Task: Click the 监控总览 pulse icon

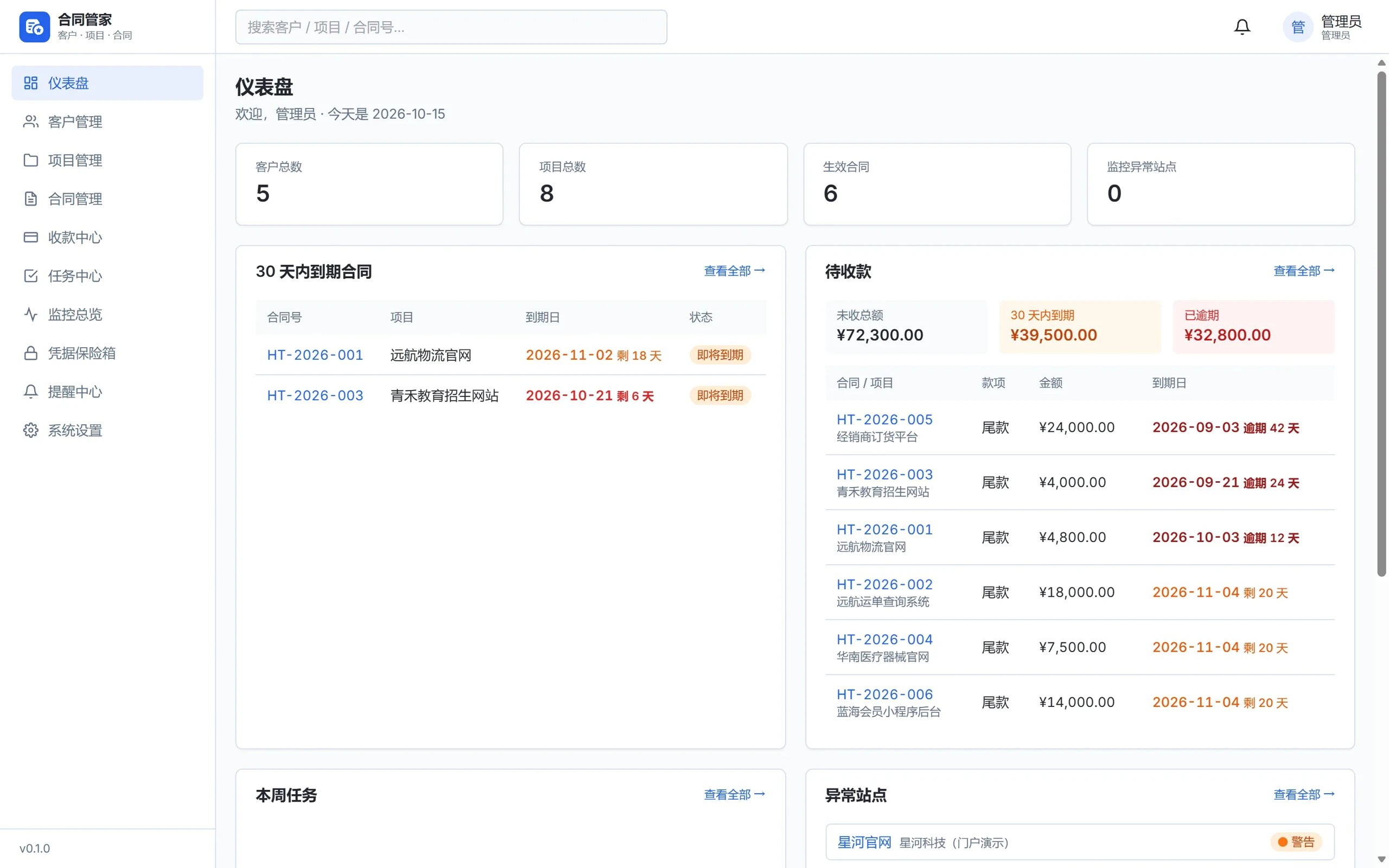Action: pos(31,315)
